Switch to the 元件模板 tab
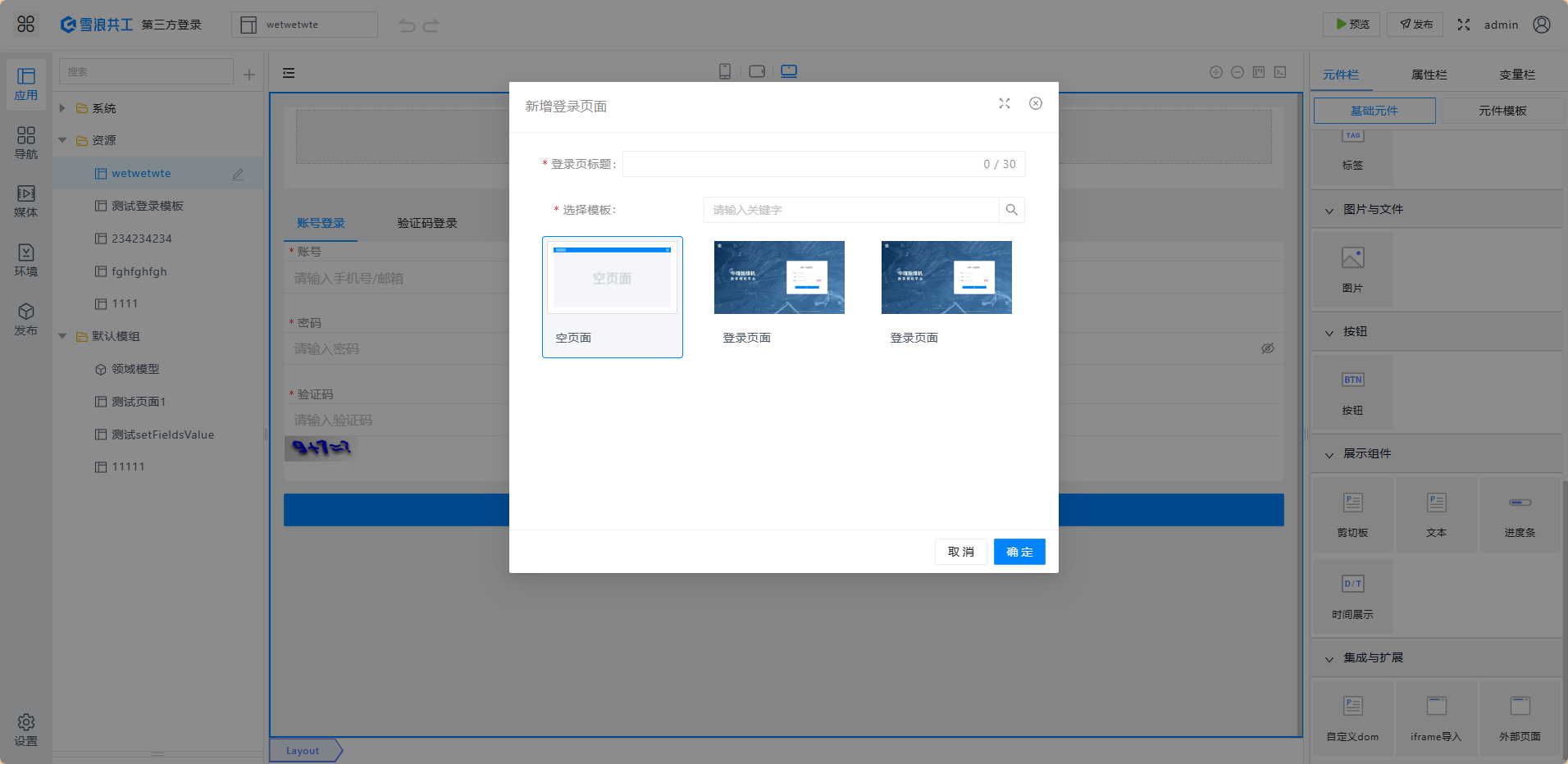 click(1502, 111)
